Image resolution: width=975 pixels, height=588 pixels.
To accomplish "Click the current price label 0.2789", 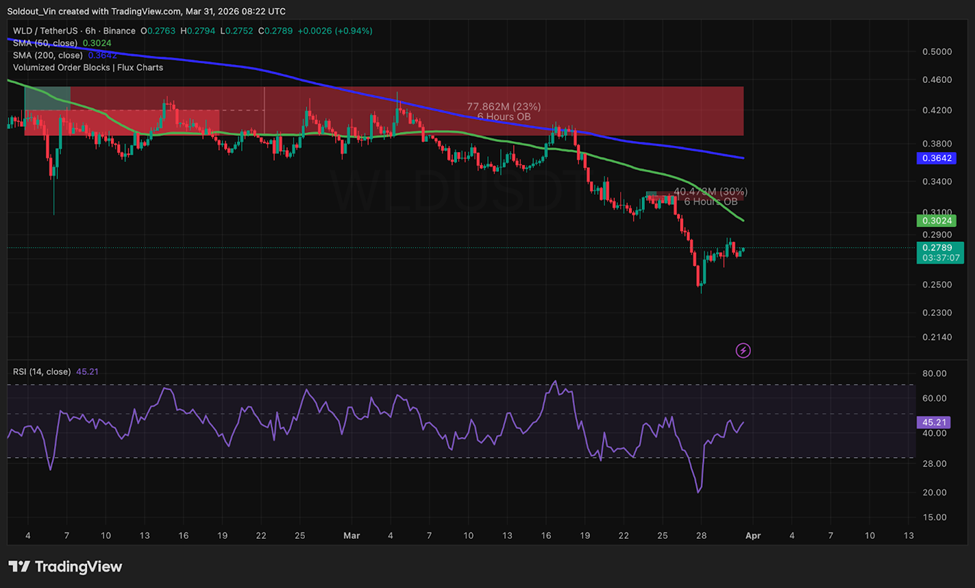I will click(x=936, y=247).
